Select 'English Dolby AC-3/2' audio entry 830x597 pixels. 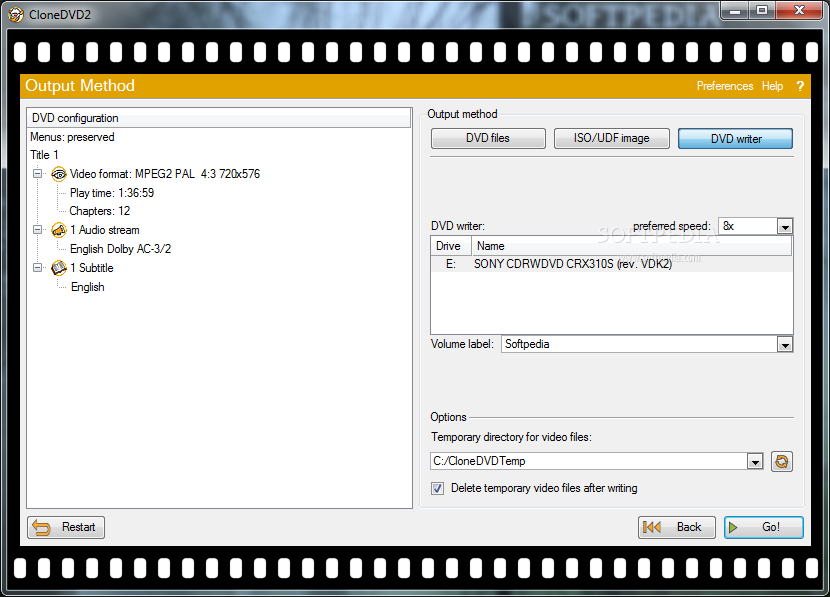tap(121, 249)
